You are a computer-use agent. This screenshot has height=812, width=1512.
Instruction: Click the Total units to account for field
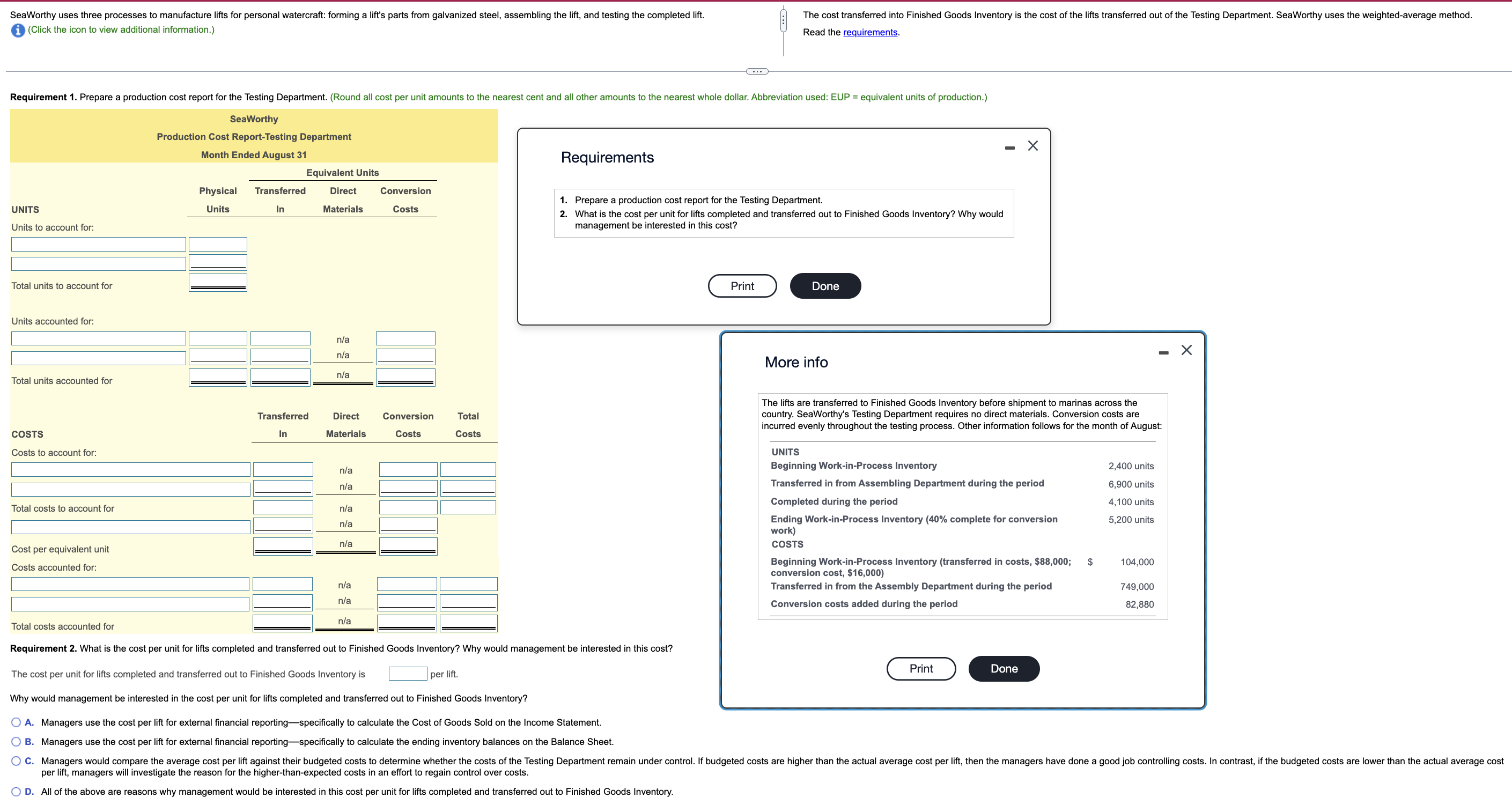tap(217, 283)
